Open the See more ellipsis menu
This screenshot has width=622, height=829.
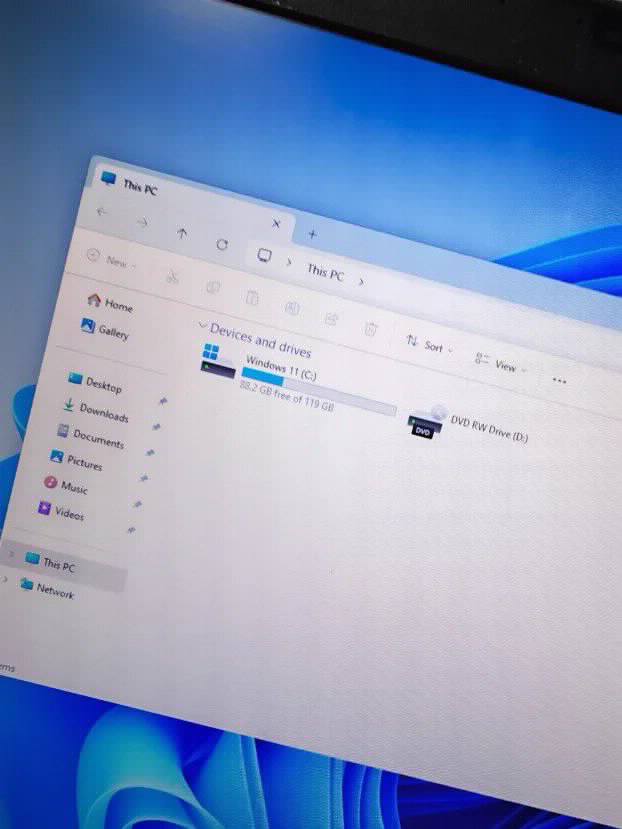559,380
